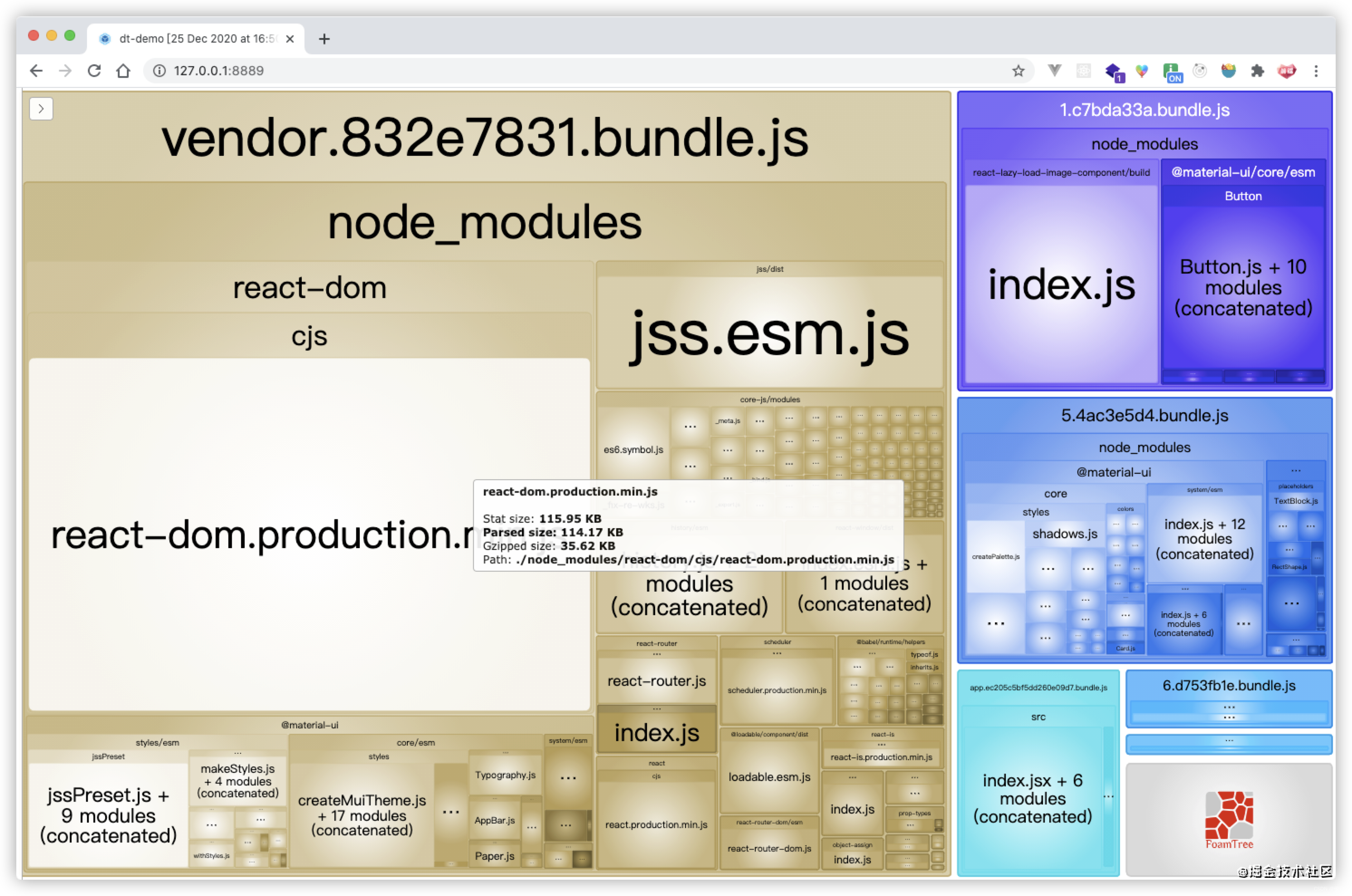Select createMuiTheme.js + 17 modules tile
Viewport: 1352px width, 896px height.
pyautogui.click(x=362, y=815)
